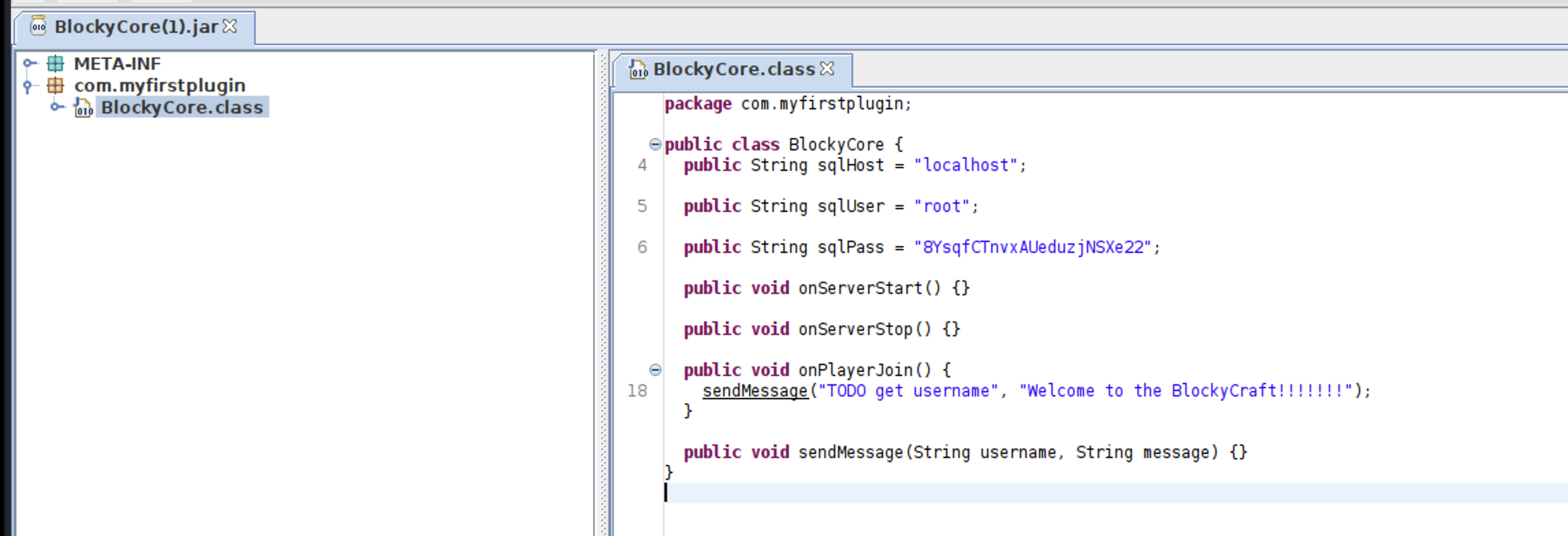Click the class file icon beside BlockyCore.class in the tree
Viewport: 1568px width, 536px height.
pos(83,107)
